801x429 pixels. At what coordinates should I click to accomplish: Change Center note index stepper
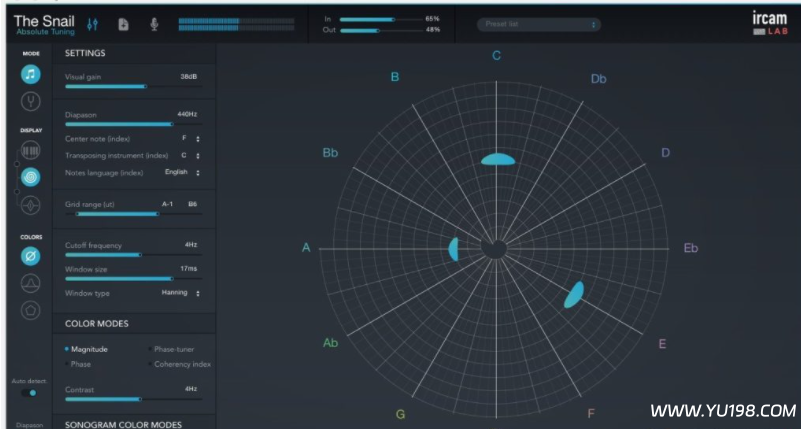coord(198,139)
